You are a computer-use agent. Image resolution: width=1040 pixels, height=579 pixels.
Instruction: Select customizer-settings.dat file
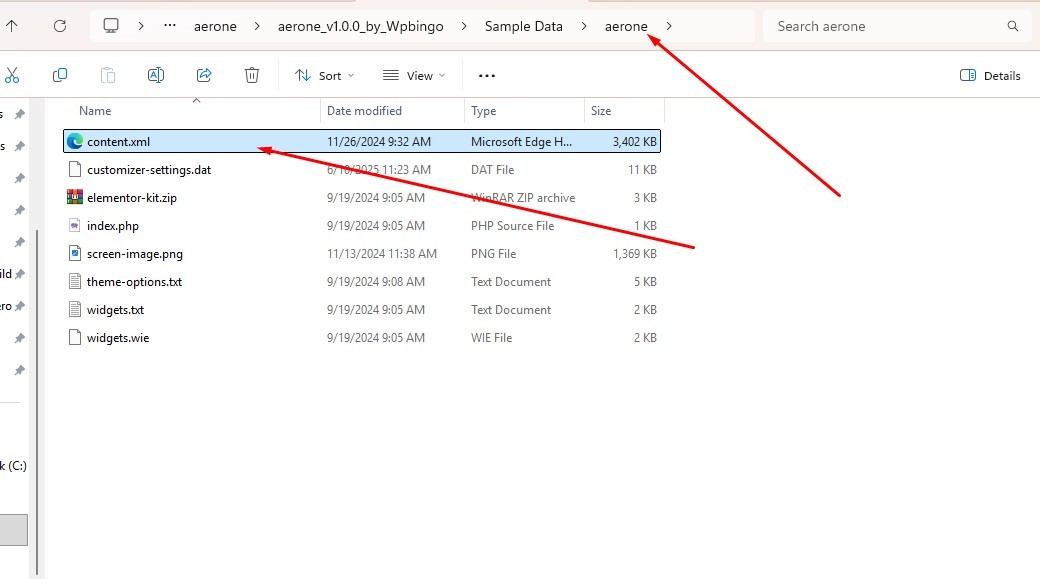362,169
